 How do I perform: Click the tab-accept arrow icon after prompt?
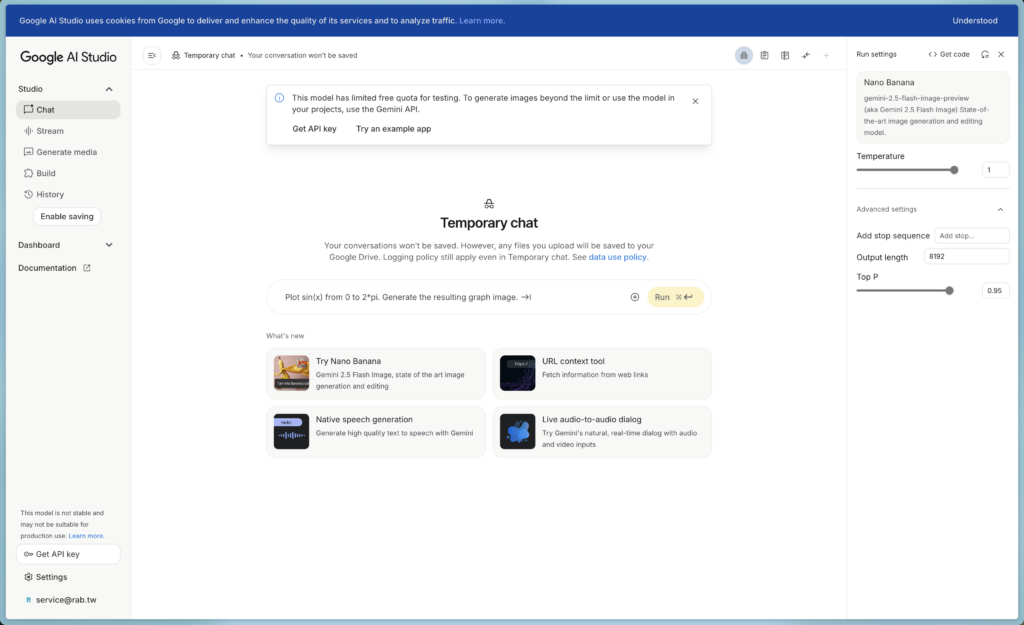[x=526, y=297]
